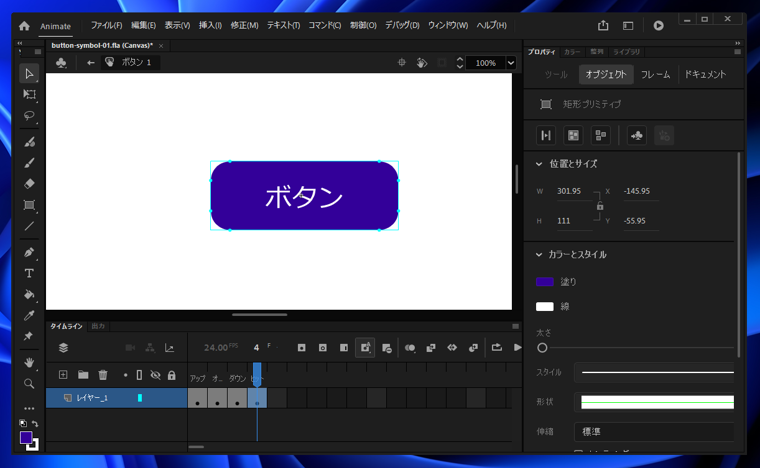Toggle auto keyframe button in timeline
The height and width of the screenshot is (468, 760).
[365, 347]
